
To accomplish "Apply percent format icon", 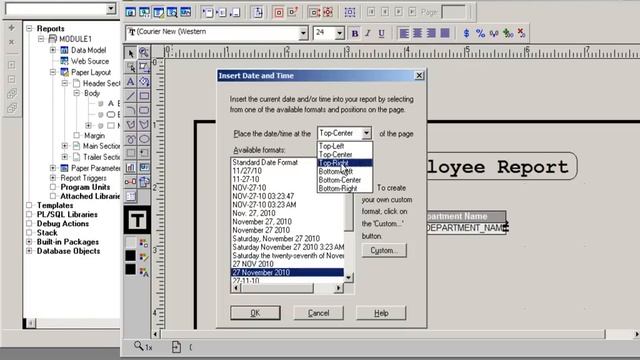I will [480, 33].
